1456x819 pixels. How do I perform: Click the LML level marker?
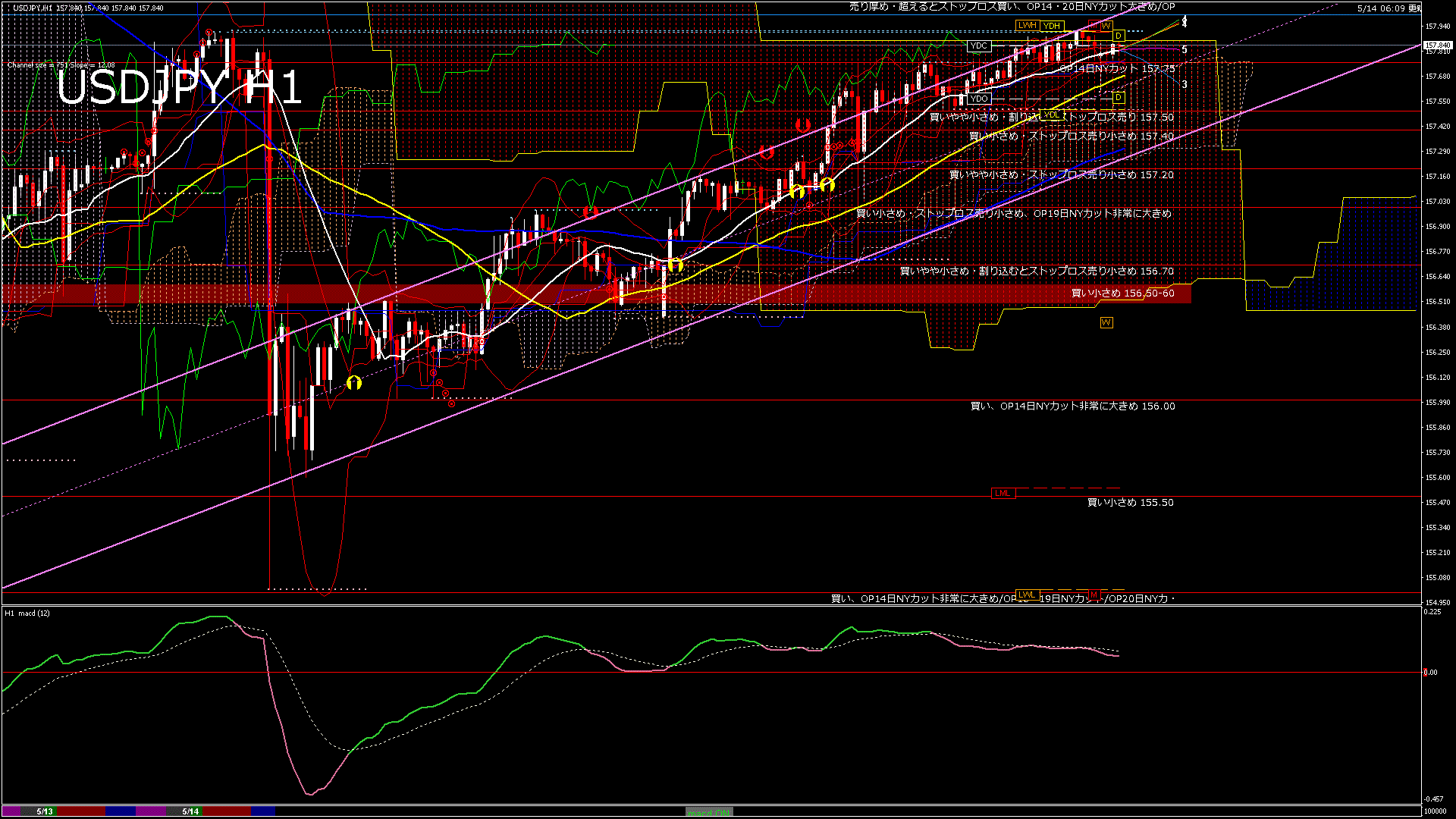(1003, 493)
